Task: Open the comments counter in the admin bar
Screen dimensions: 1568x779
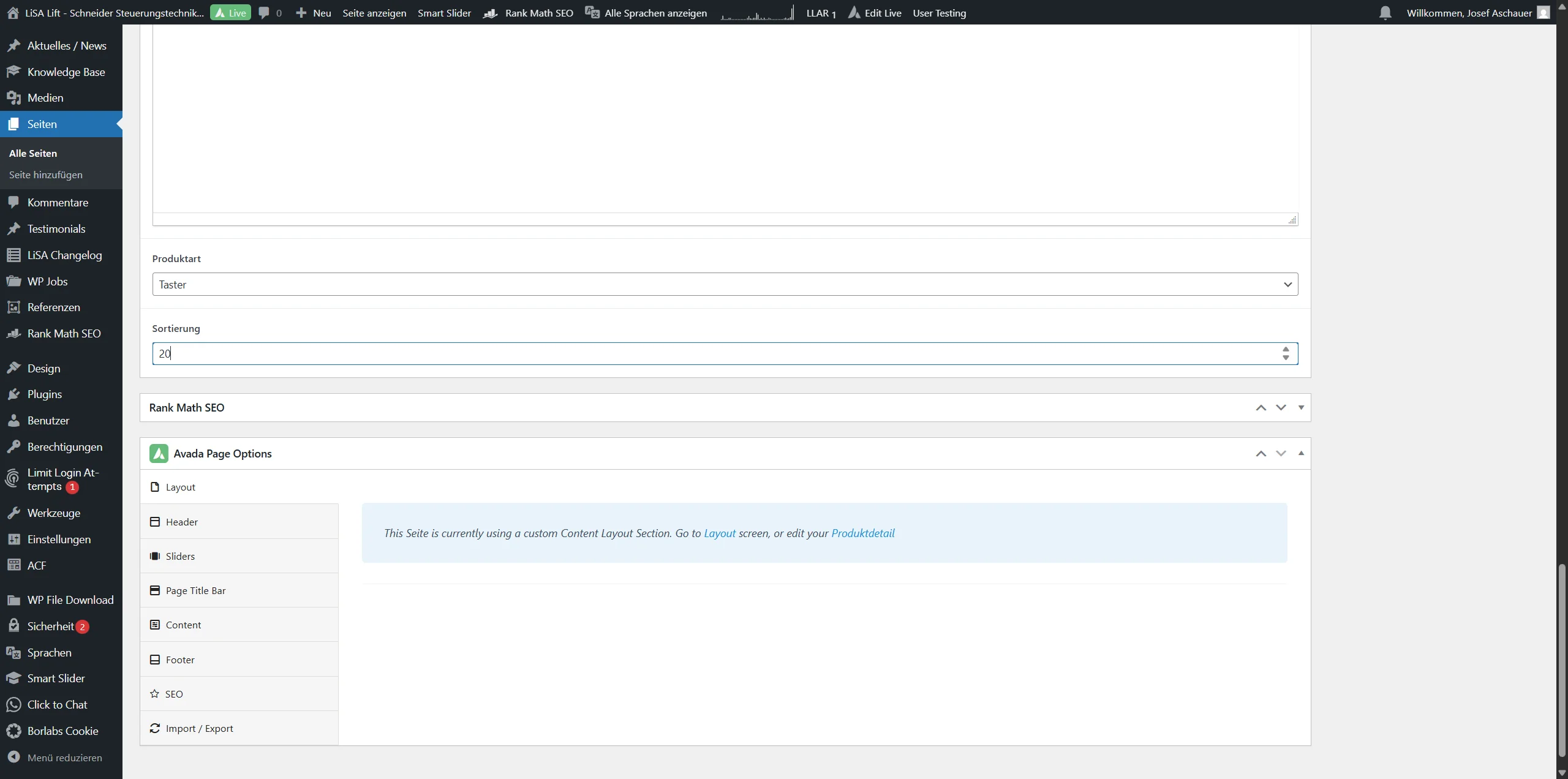Action: click(269, 13)
